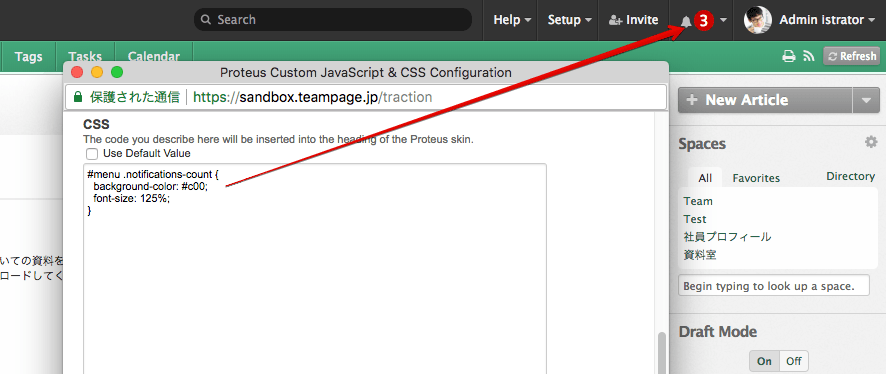The height and width of the screenshot is (374, 886).
Task: Click the Refresh button
Action: [x=852, y=56]
